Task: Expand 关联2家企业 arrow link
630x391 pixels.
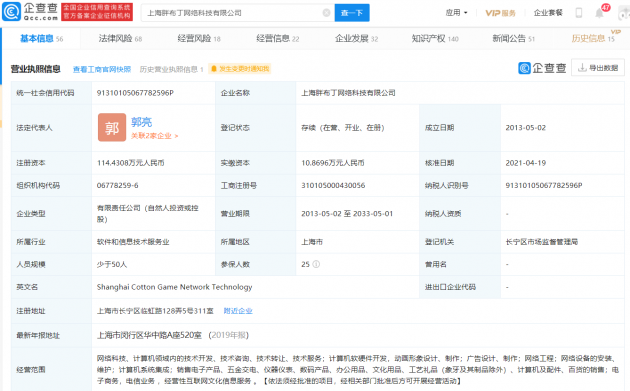Action: coord(154,136)
